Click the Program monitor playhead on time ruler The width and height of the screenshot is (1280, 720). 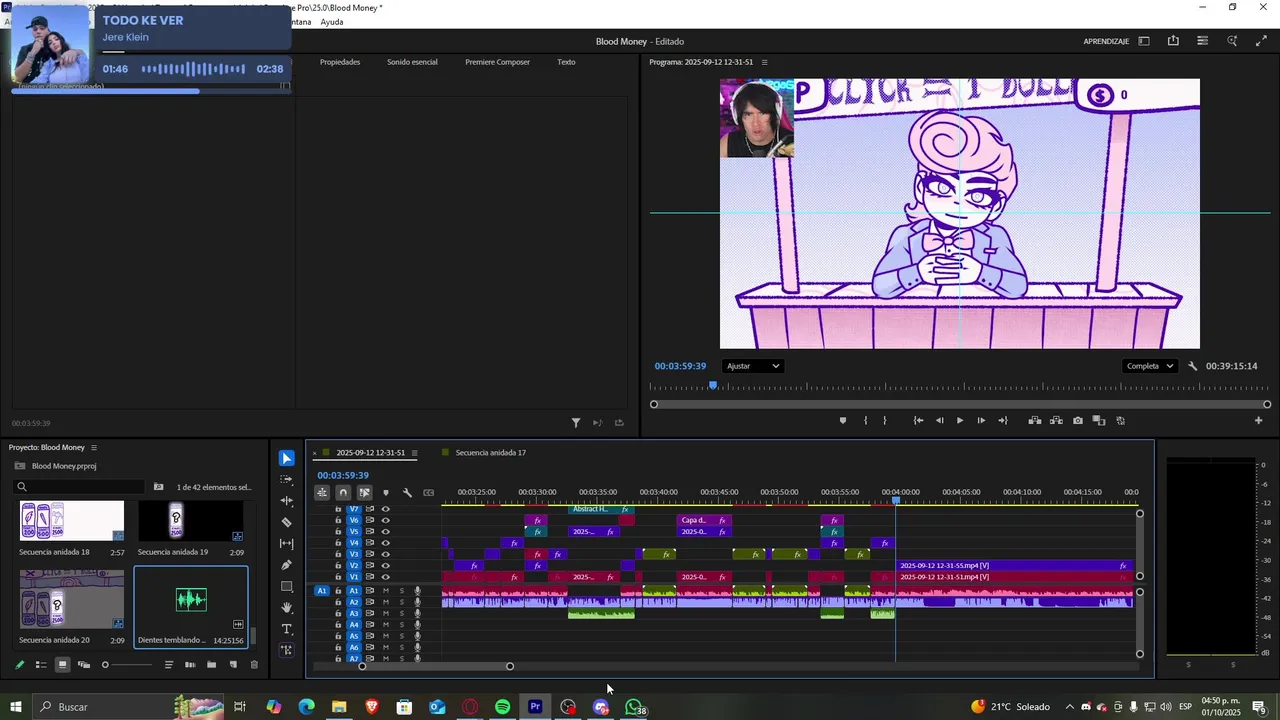click(x=713, y=385)
